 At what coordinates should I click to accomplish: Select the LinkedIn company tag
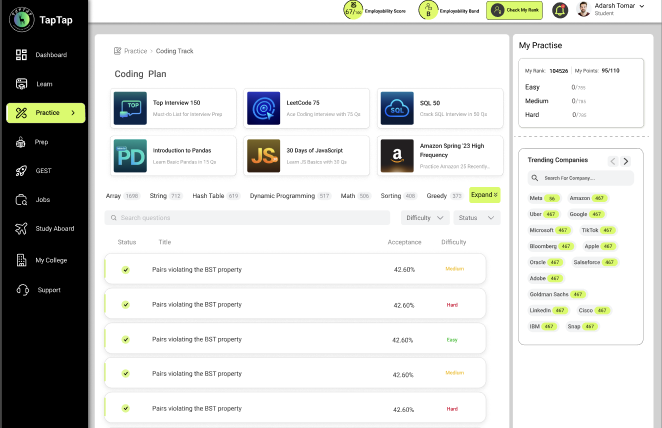tap(548, 310)
